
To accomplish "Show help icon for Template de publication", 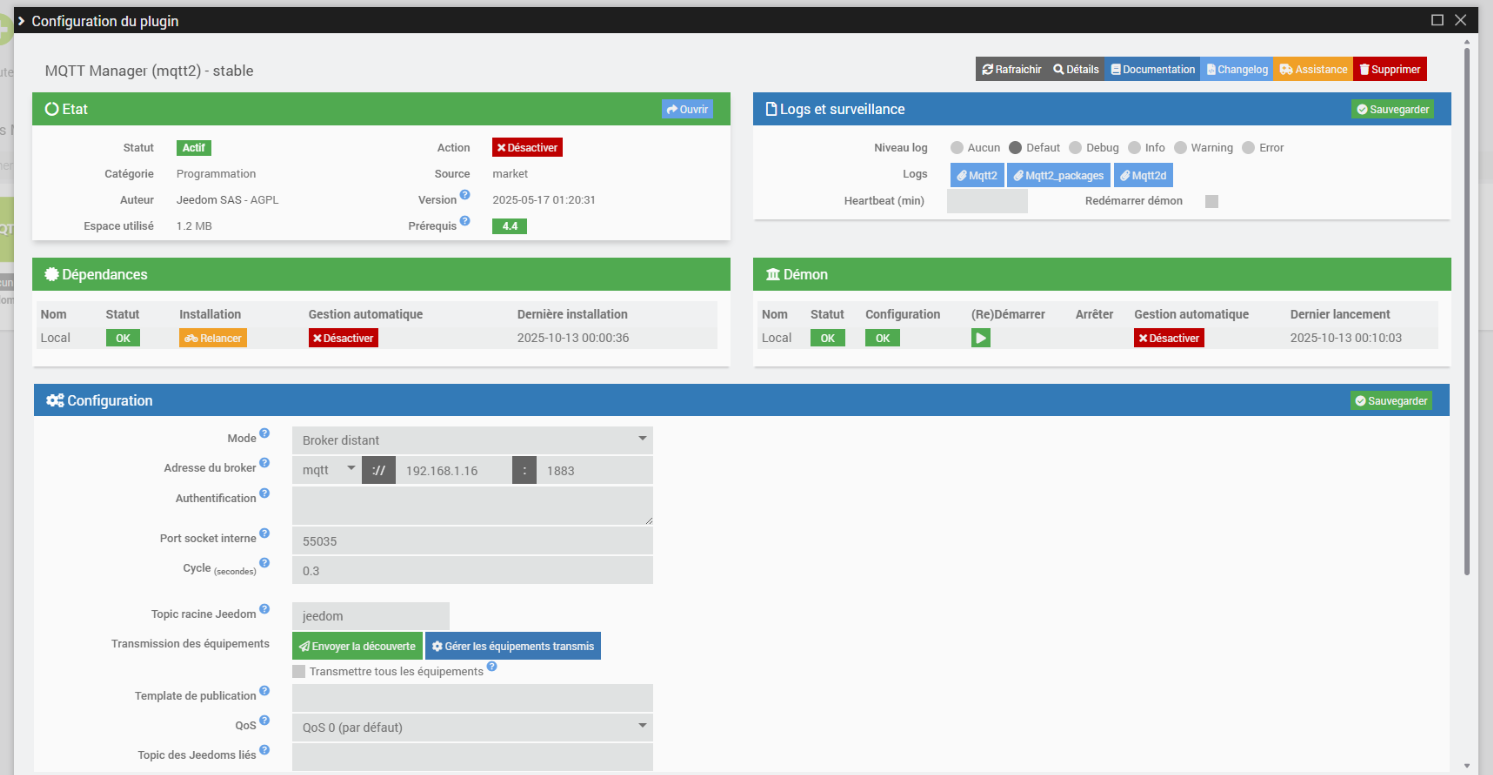I will (265, 691).
